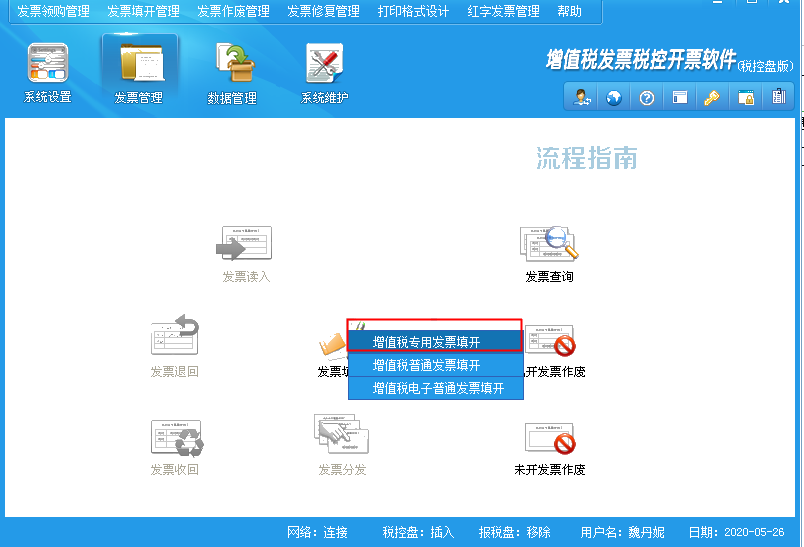Click the 系统设置 label text
Image resolution: width=804 pixels, height=547 pixels.
[x=47, y=97]
